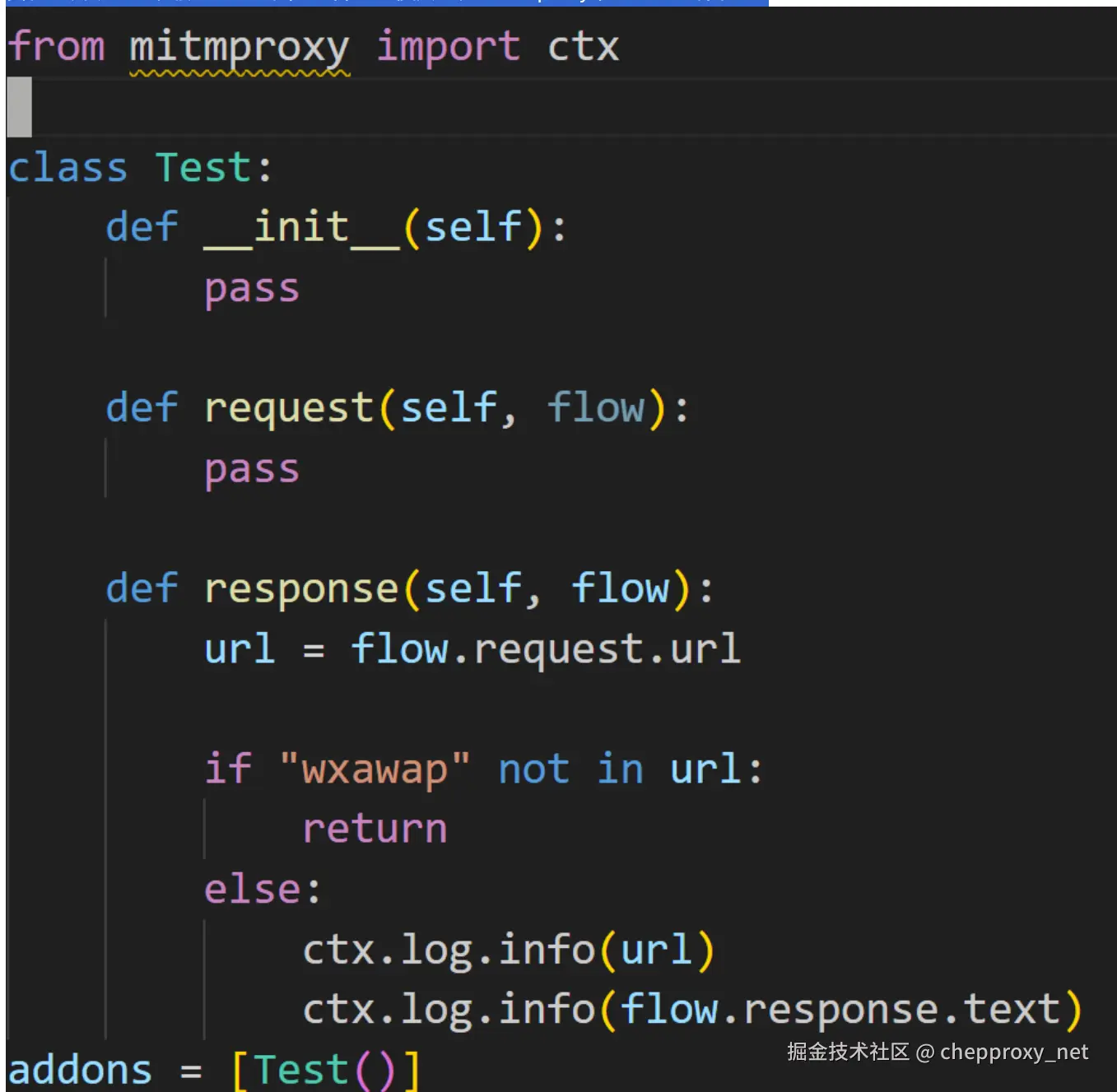Viewport: 1117px width, 1092px height.
Task: Click the flow parameter of request method
Action: tap(597, 407)
